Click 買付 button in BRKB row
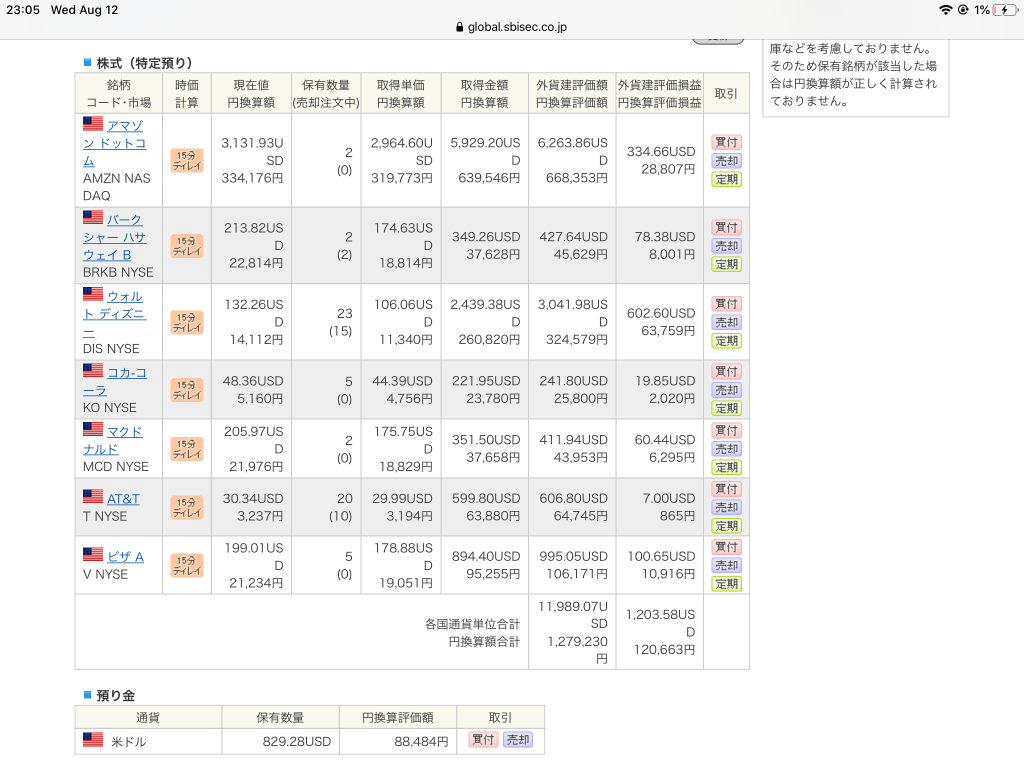The height and width of the screenshot is (768, 1024). coord(726,227)
